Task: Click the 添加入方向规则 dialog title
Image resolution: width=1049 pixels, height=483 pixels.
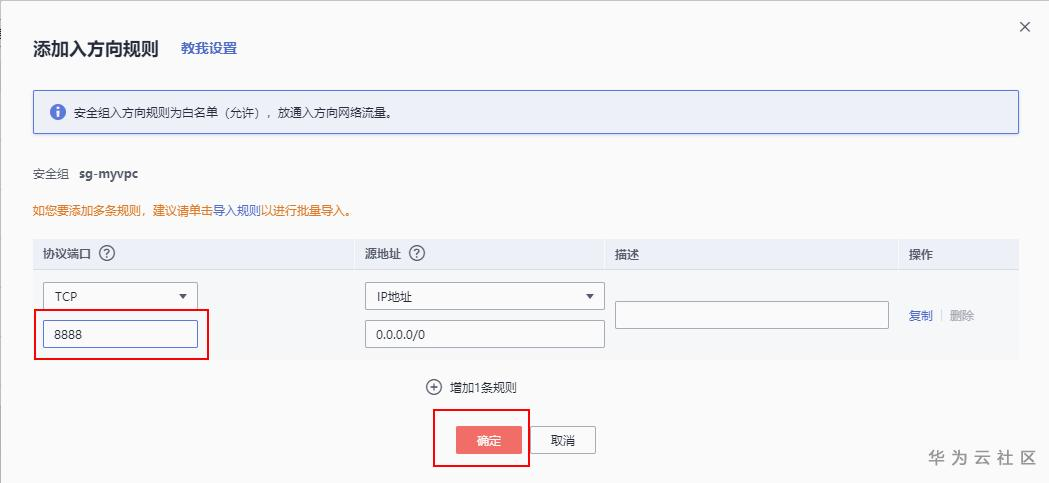Action: [x=96, y=49]
